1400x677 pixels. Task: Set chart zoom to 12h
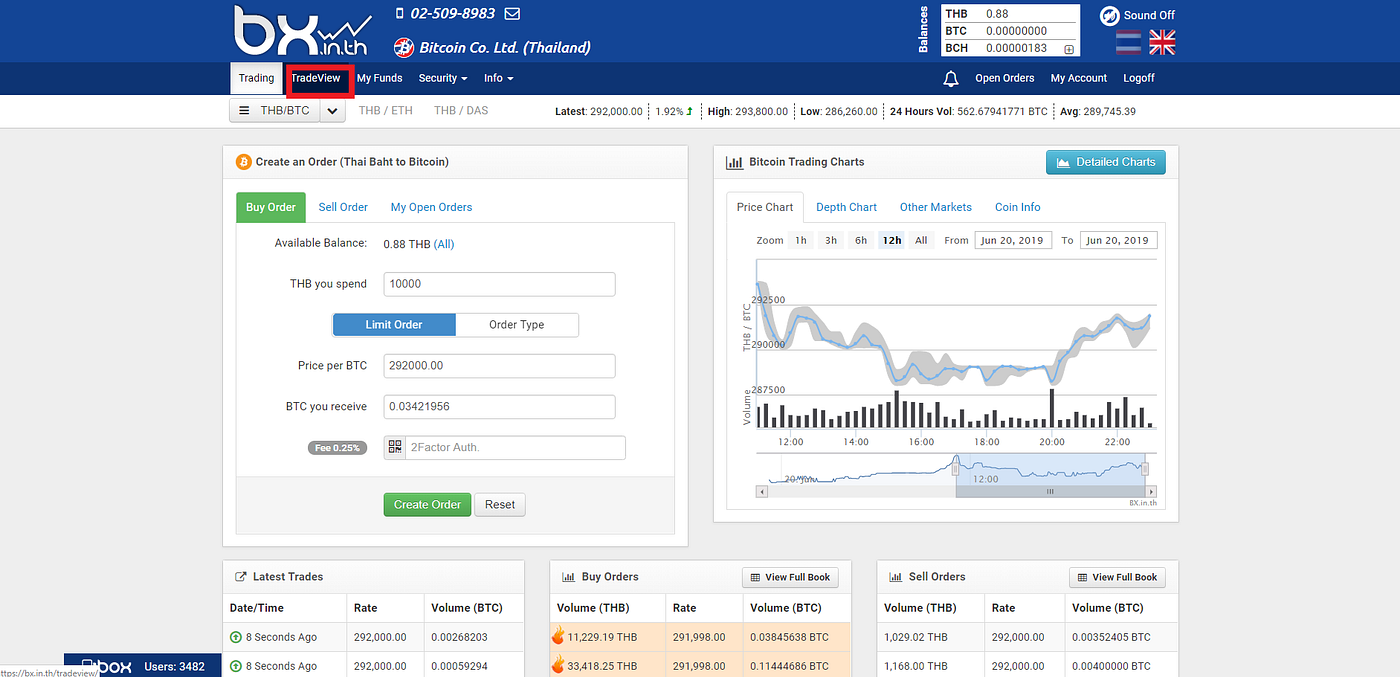click(891, 240)
